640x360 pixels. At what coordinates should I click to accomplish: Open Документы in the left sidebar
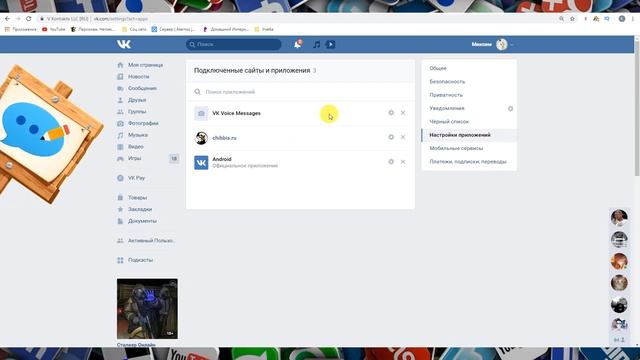[142, 221]
